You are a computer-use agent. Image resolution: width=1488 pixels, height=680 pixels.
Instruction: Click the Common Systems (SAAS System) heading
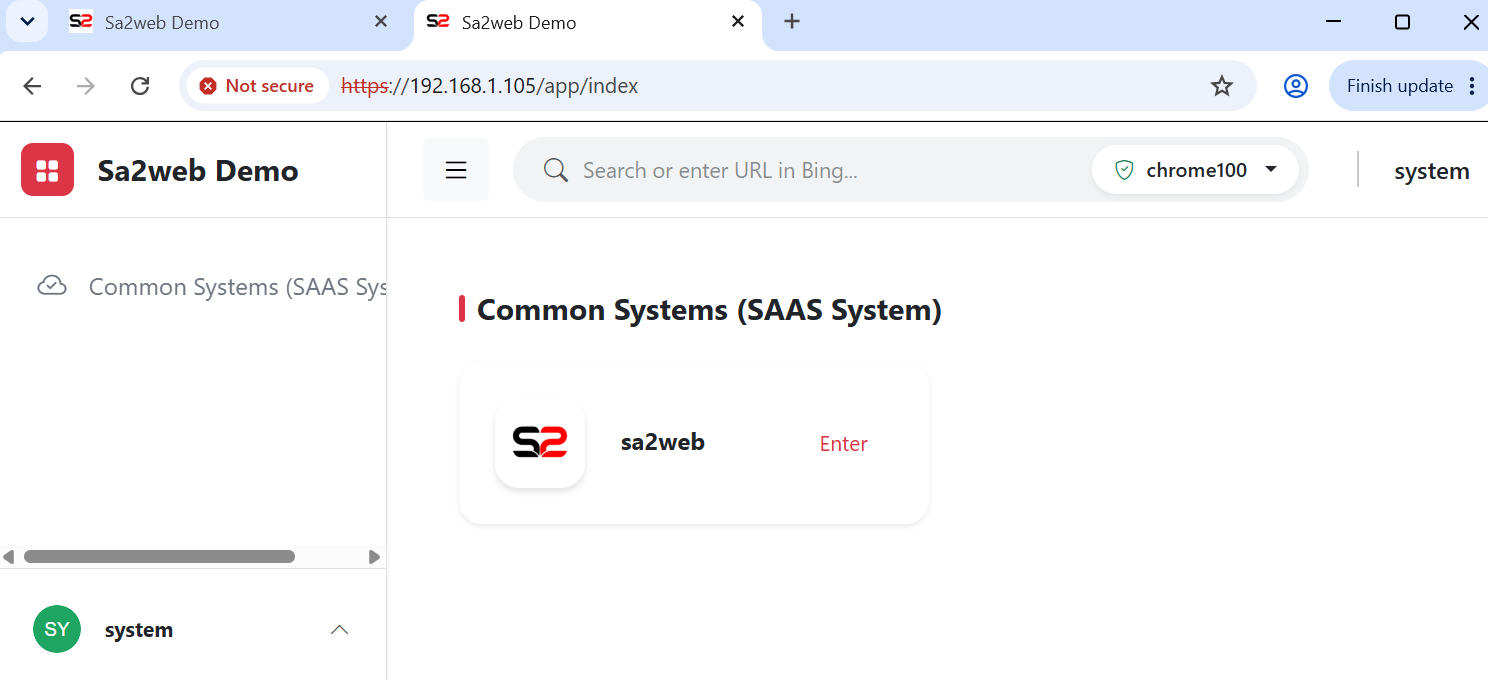709,310
